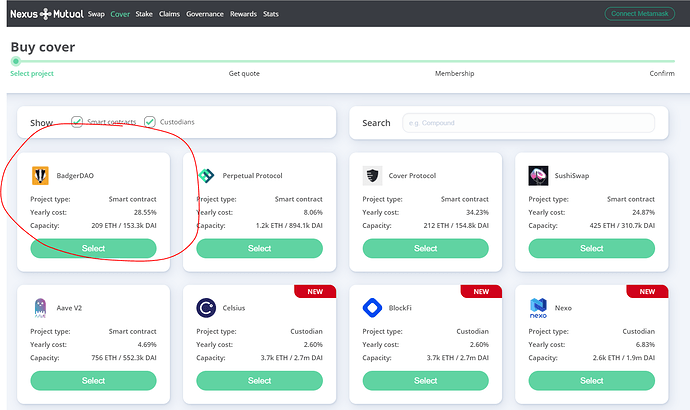Select the Cover Protocol project
The height and width of the screenshot is (410, 690).
pyautogui.click(x=426, y=249)
